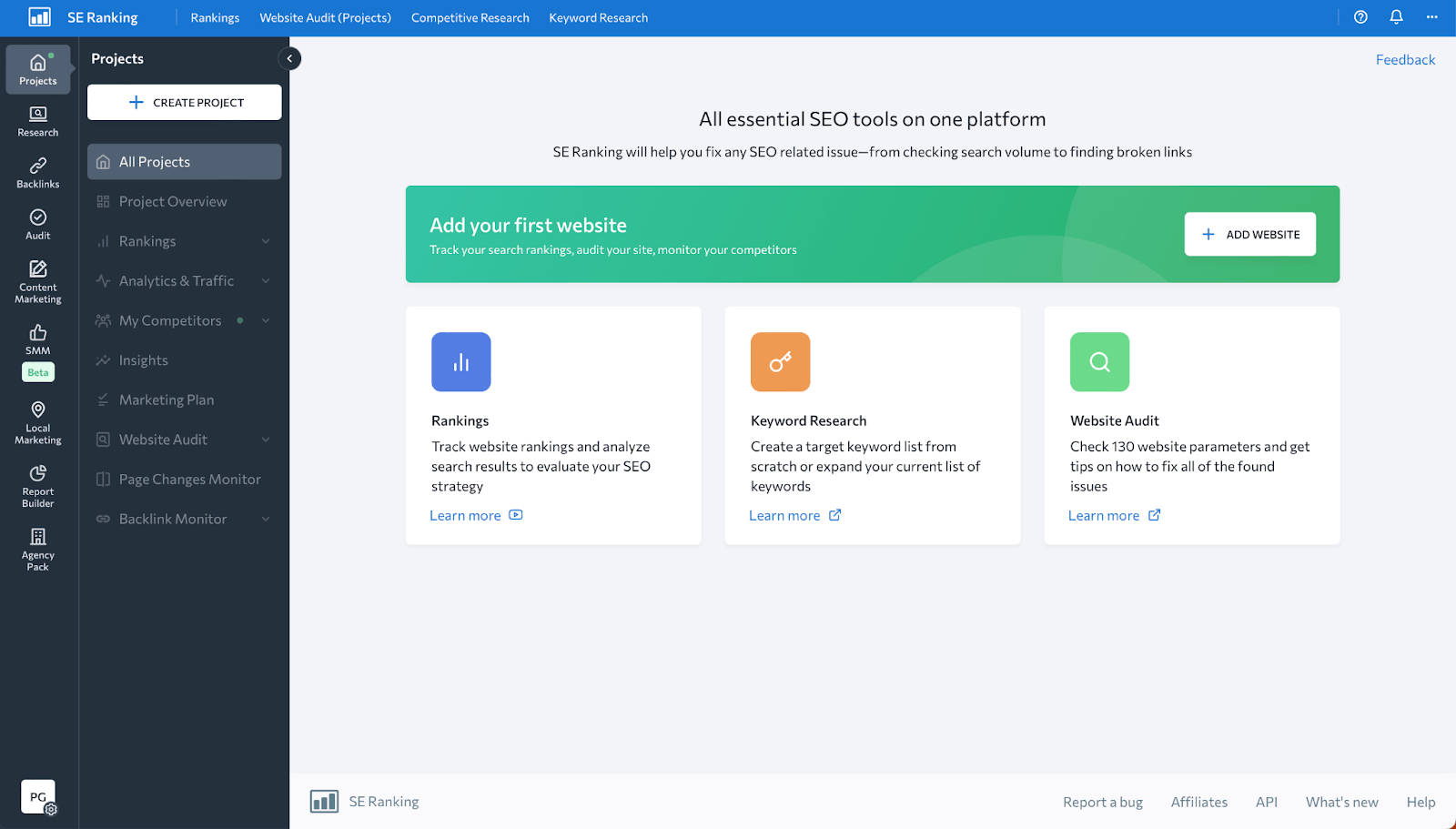Viewport: 1456px width, 829px height.
Task: Collapse the Projects side panel
Action: (289, 58)
